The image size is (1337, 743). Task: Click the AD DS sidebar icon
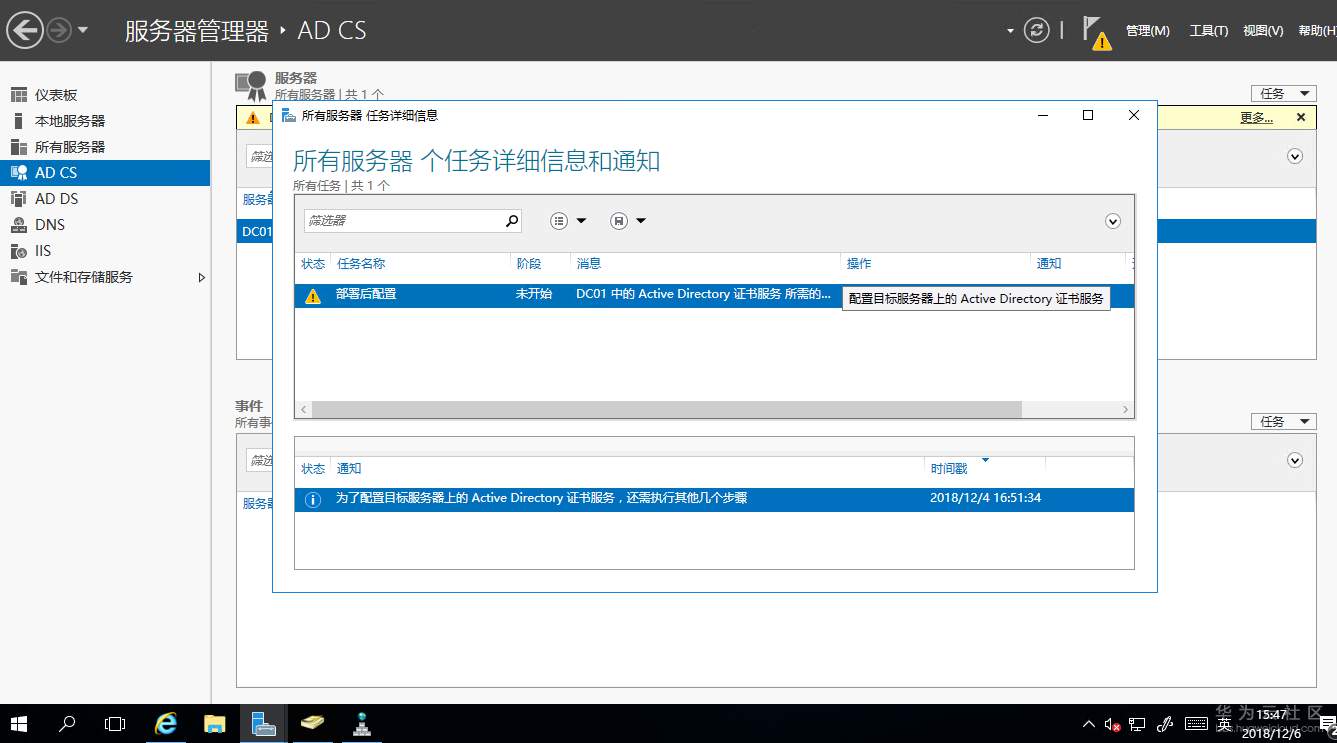pos(18,199)
